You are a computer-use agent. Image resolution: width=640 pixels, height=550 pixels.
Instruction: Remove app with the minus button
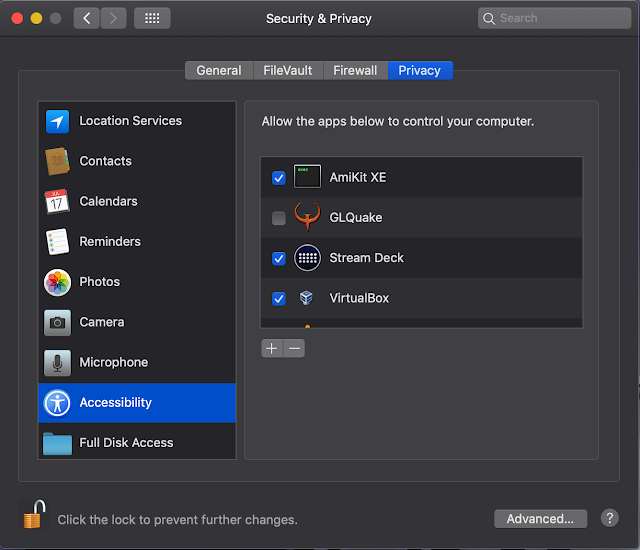tap(294, 348)
